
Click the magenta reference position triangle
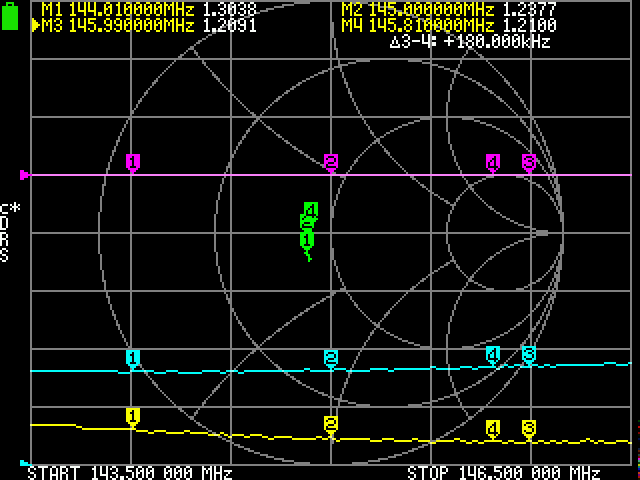click(x=25, y=175)
